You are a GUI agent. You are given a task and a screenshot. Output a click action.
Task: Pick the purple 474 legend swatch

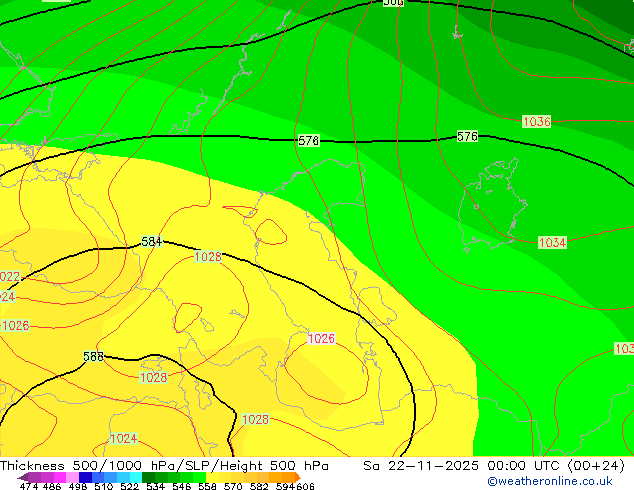(34, 477)
